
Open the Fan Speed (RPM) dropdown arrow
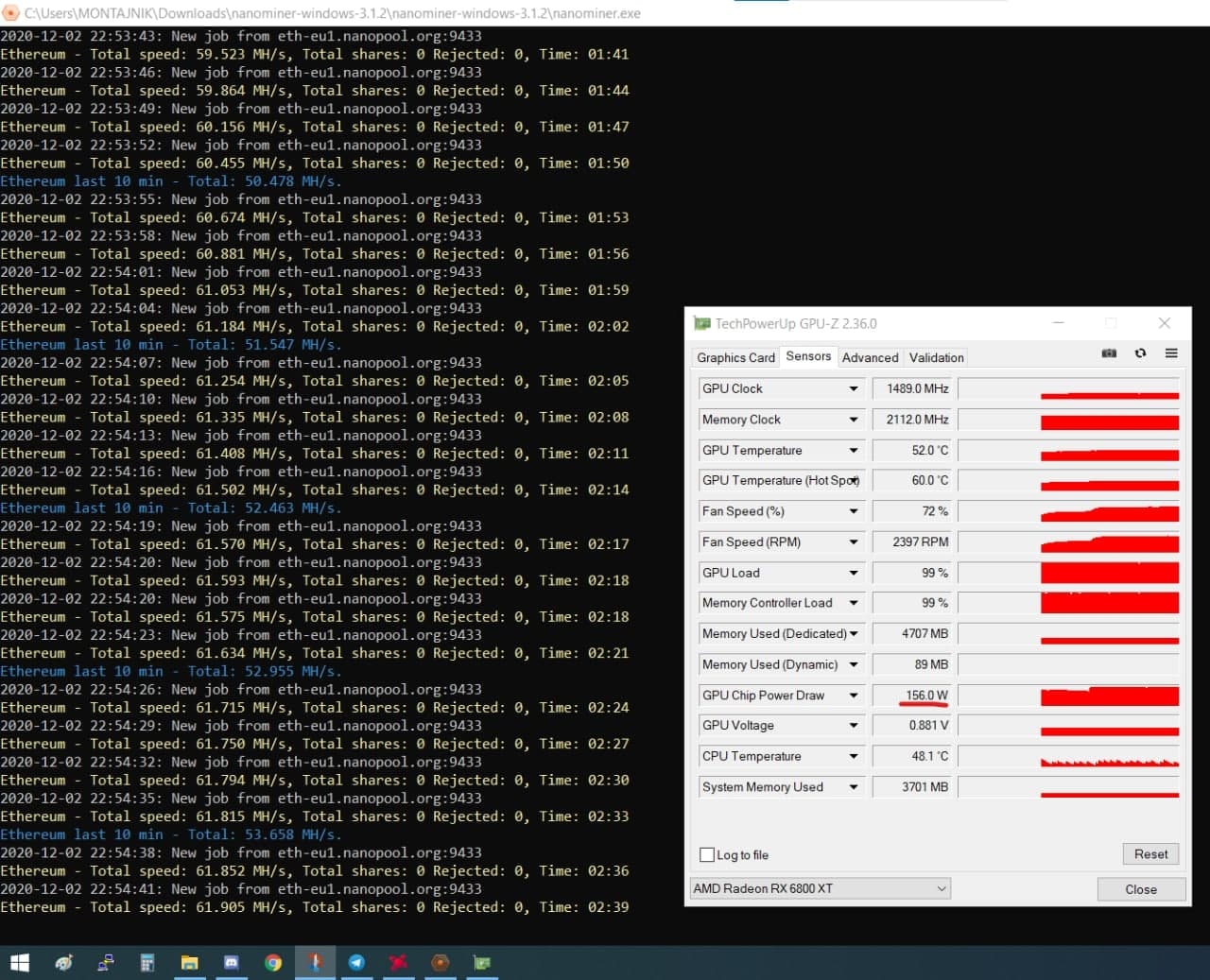854,542
